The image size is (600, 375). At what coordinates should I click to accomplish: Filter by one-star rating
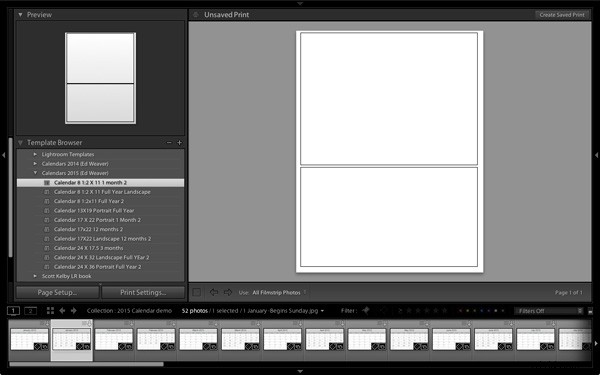pos(409,311)
